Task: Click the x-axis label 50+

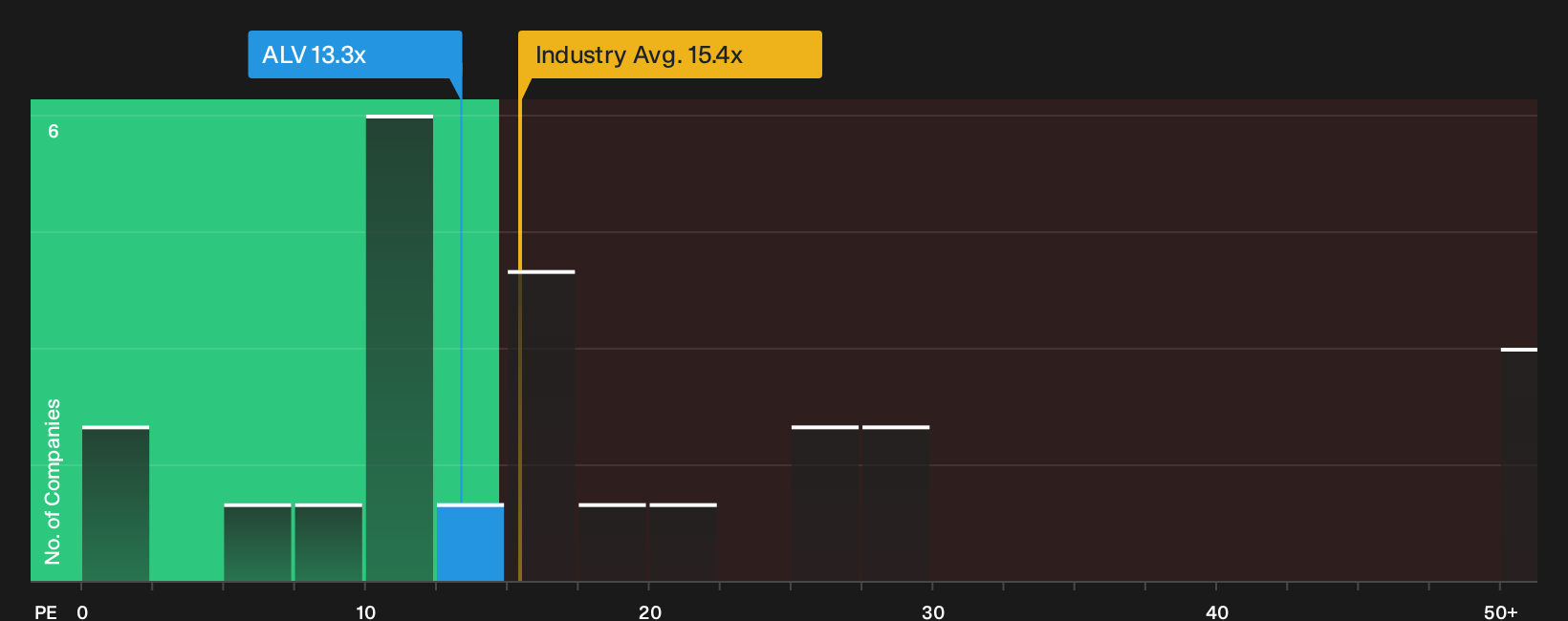Action: pos(1501,611)
